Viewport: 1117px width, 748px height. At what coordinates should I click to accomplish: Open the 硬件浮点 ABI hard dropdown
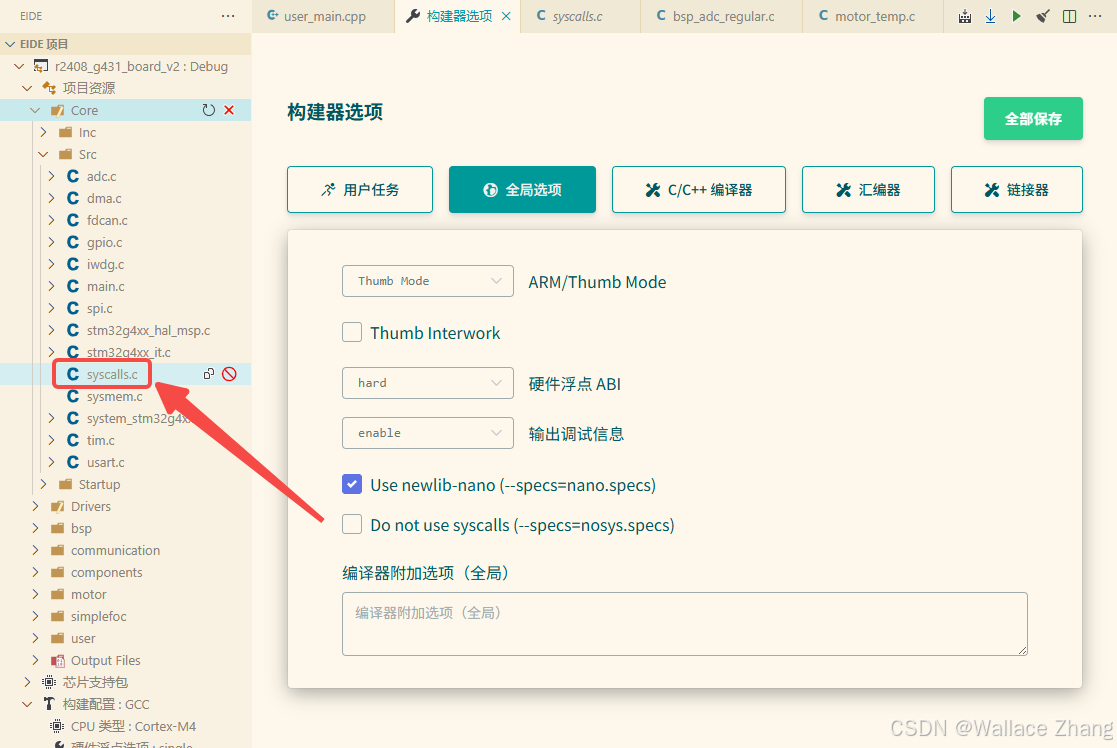[427, 383]
